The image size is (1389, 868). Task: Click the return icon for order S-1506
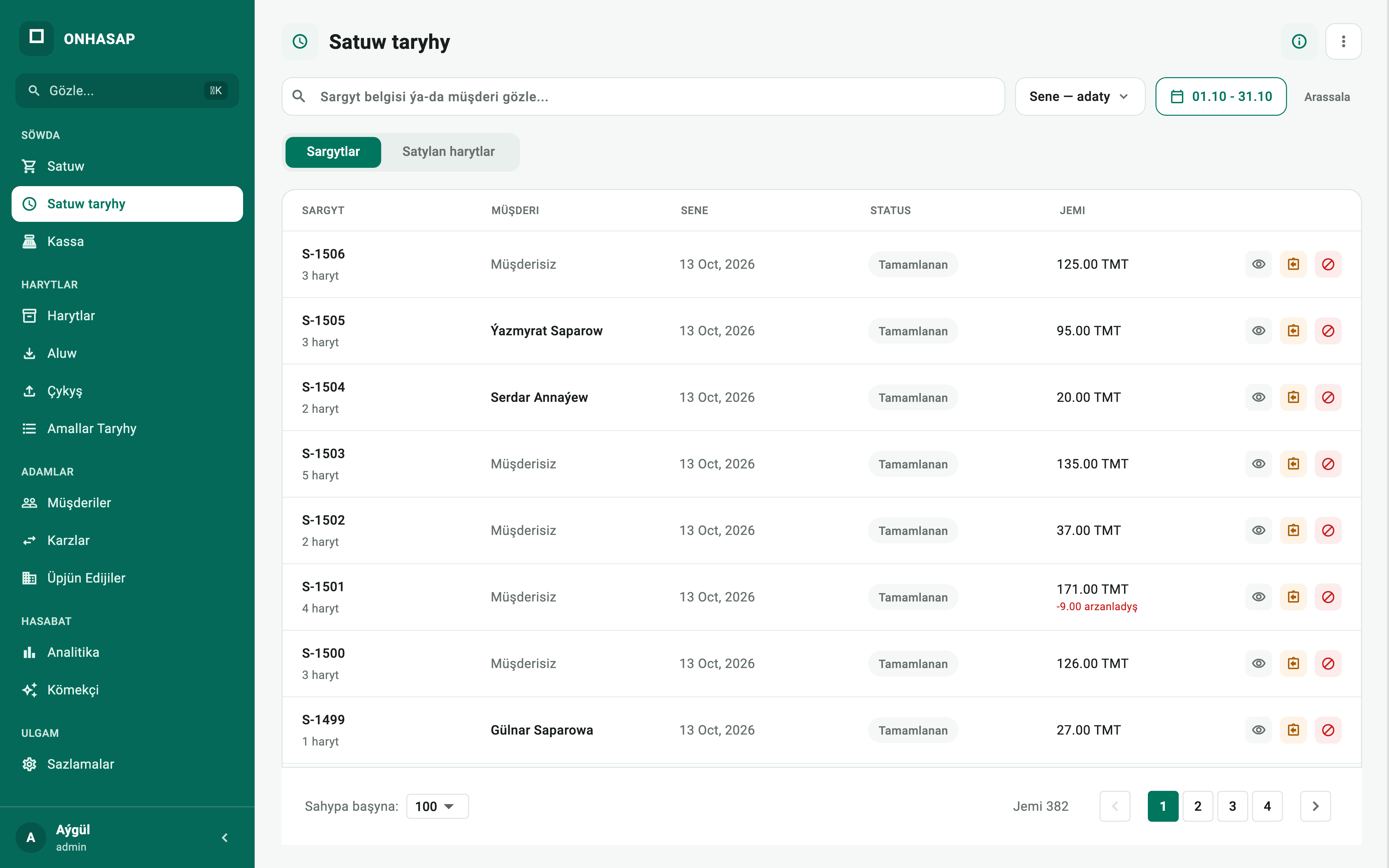point(1293,264)
